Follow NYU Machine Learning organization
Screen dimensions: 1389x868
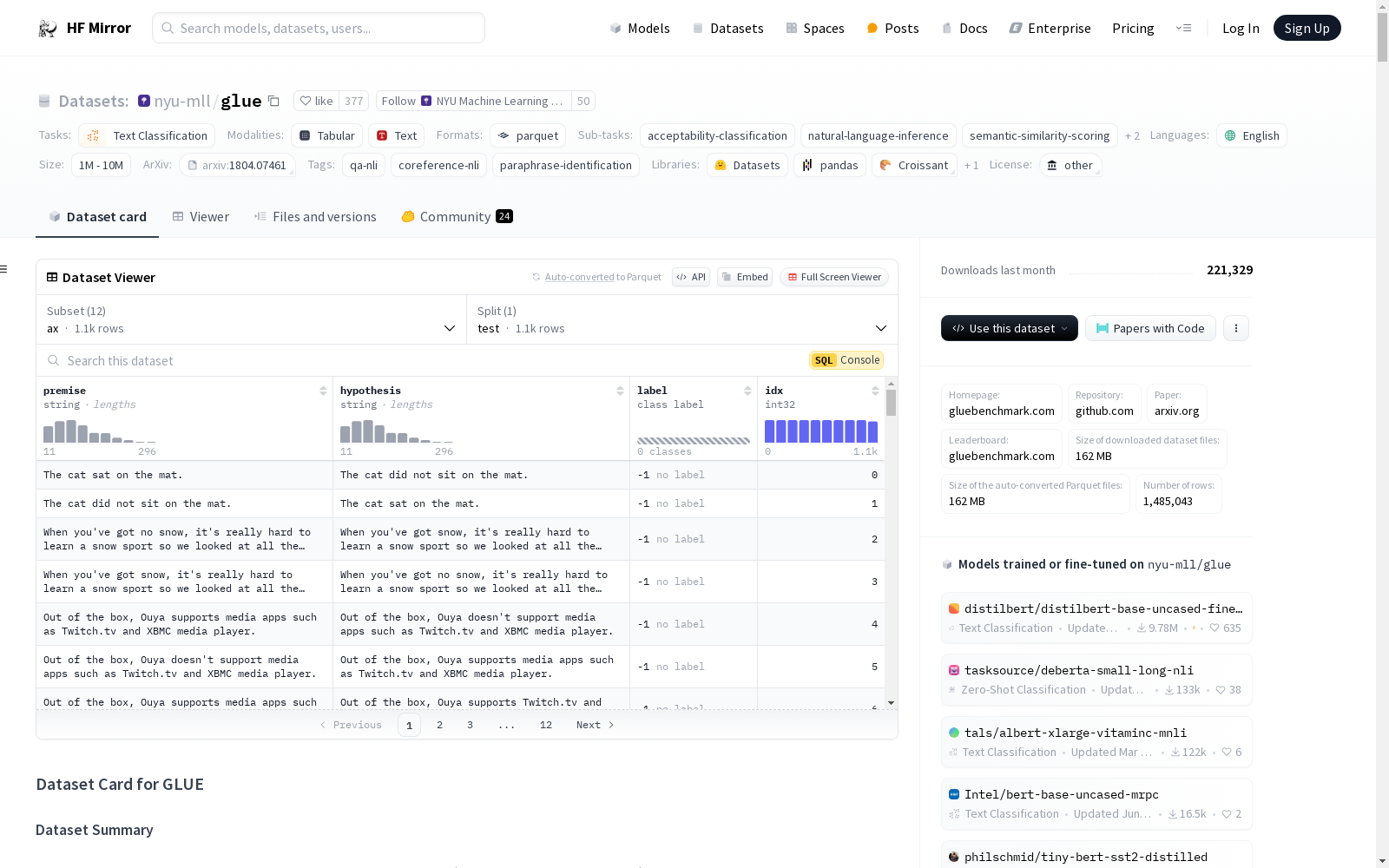(474, 101)
